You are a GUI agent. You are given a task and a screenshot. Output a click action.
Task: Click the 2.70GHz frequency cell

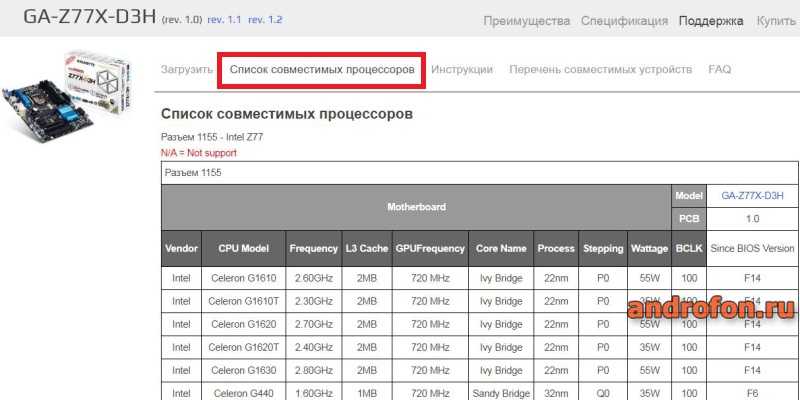[313, 324]
